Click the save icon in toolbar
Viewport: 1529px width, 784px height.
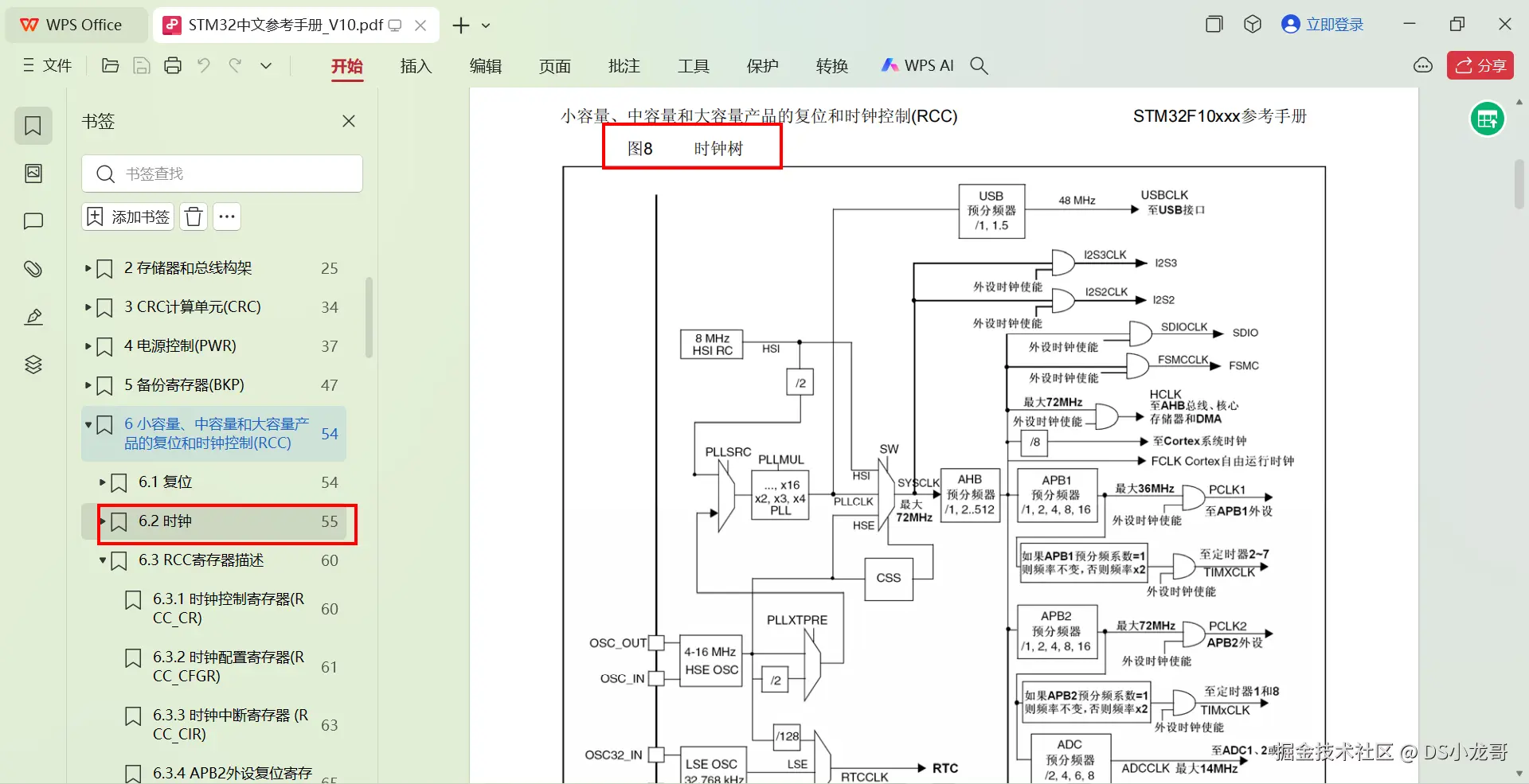click(142, 65)
